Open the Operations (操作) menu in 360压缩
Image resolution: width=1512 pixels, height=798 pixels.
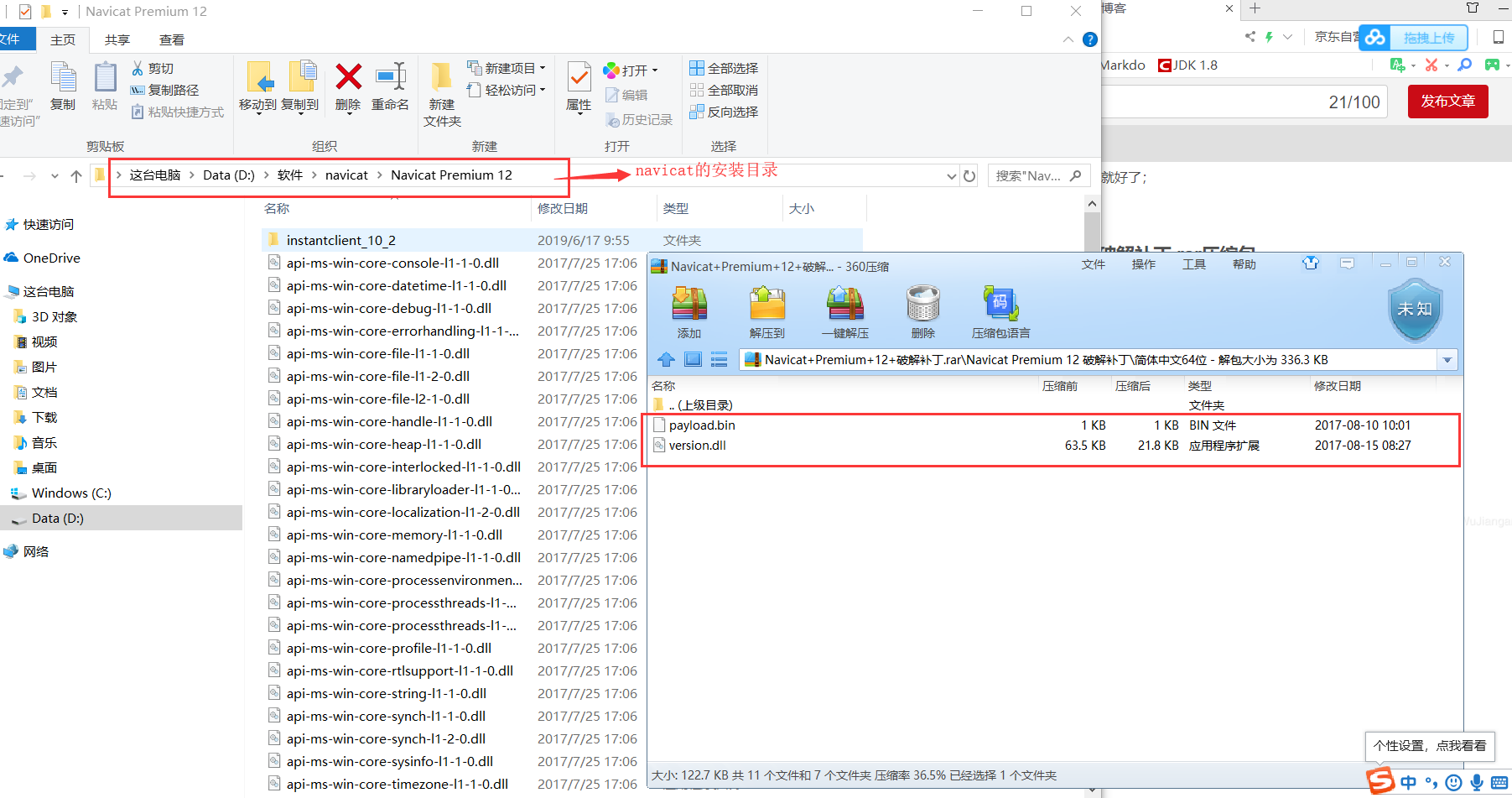(1143, 264)
